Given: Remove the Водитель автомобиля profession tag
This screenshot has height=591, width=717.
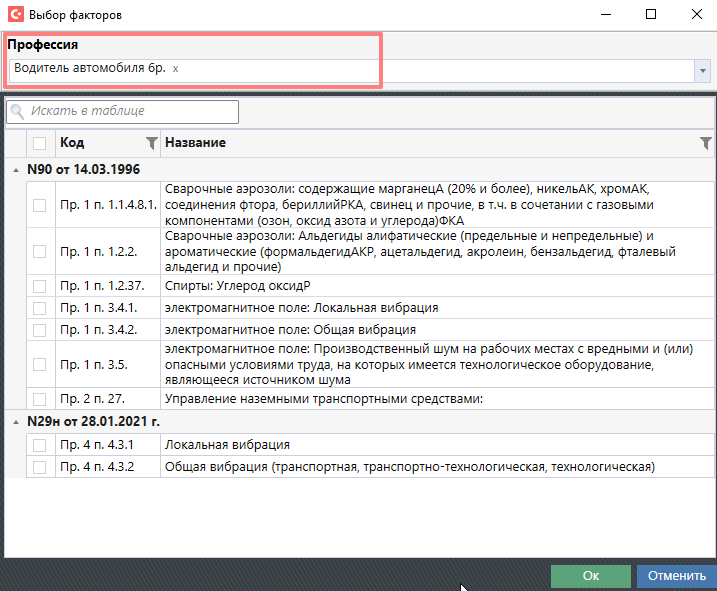Looking at the screenshot, I should pos(176,69).
